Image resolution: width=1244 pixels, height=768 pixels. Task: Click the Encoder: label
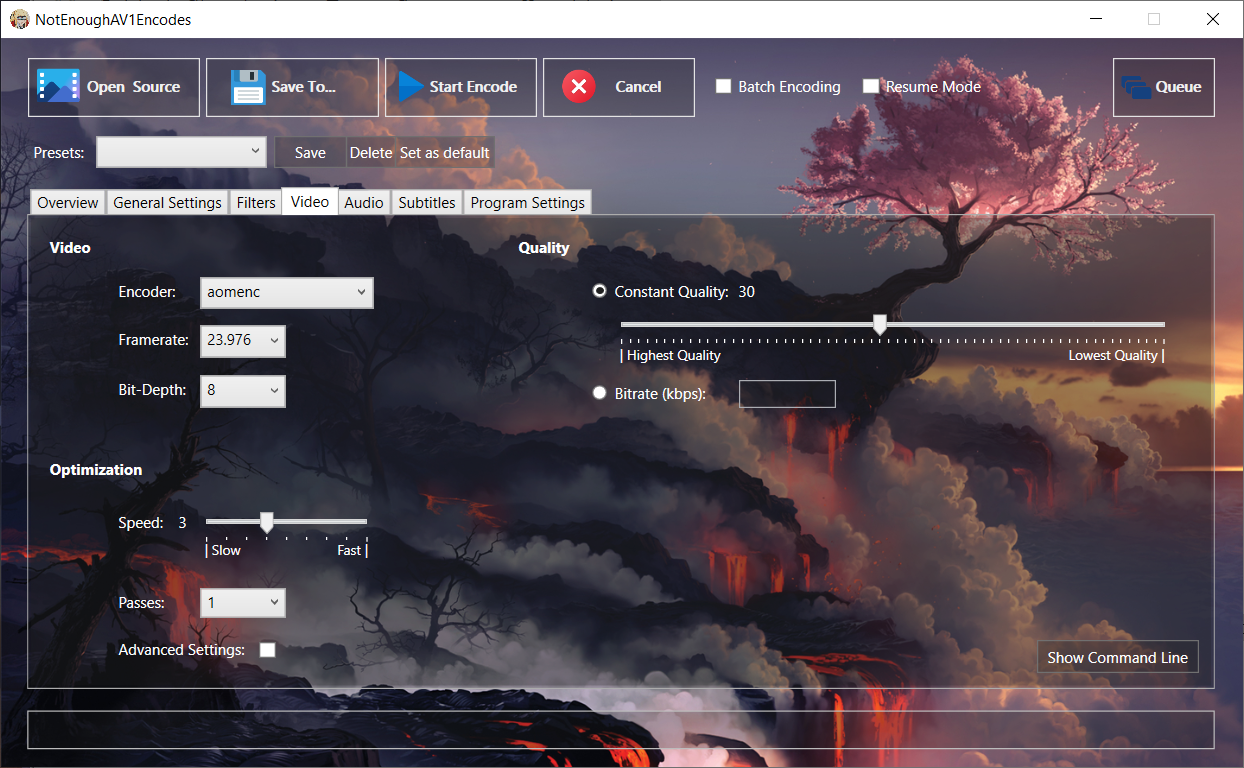click(x=147, y=292)
